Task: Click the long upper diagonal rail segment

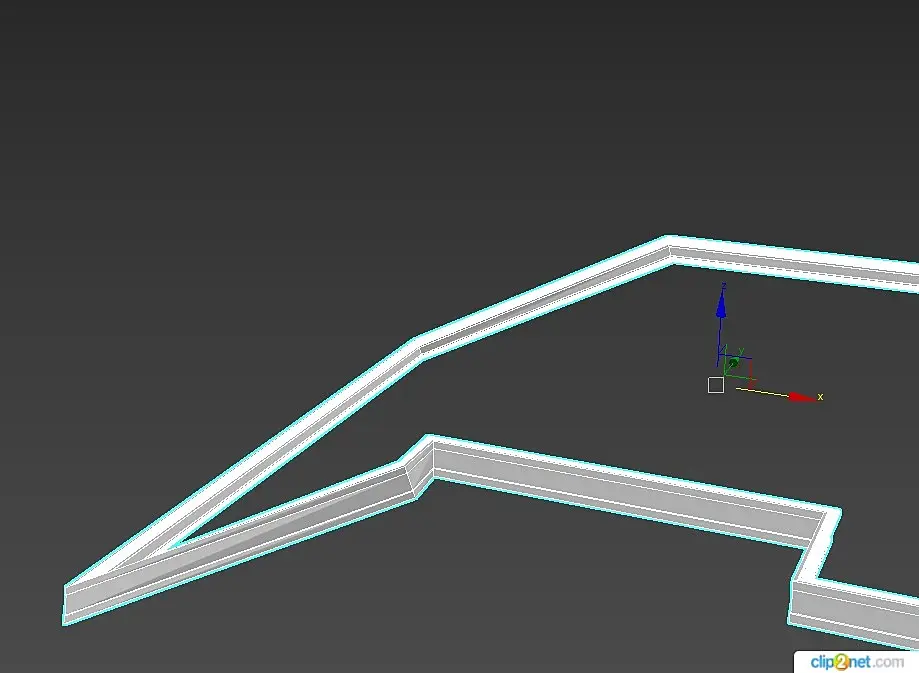Action: point(246,464)
